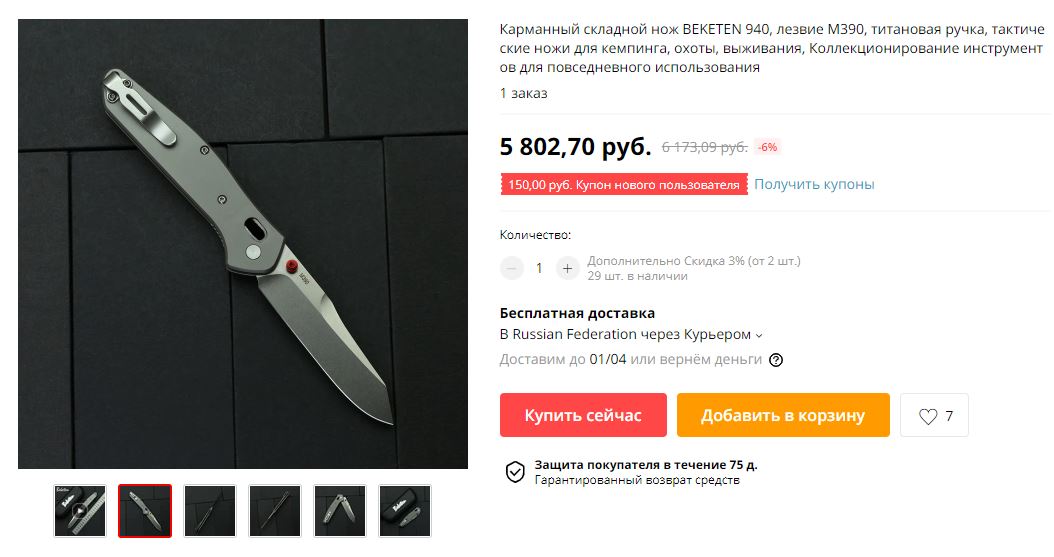Decrease quantity with the minus button

512,269
